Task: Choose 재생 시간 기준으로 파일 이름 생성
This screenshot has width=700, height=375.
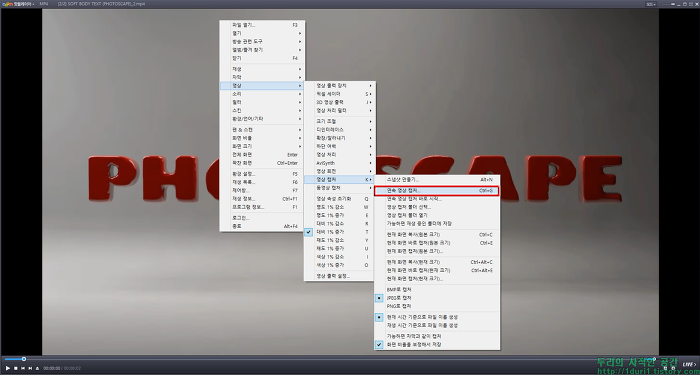Action: pos(437,325)
